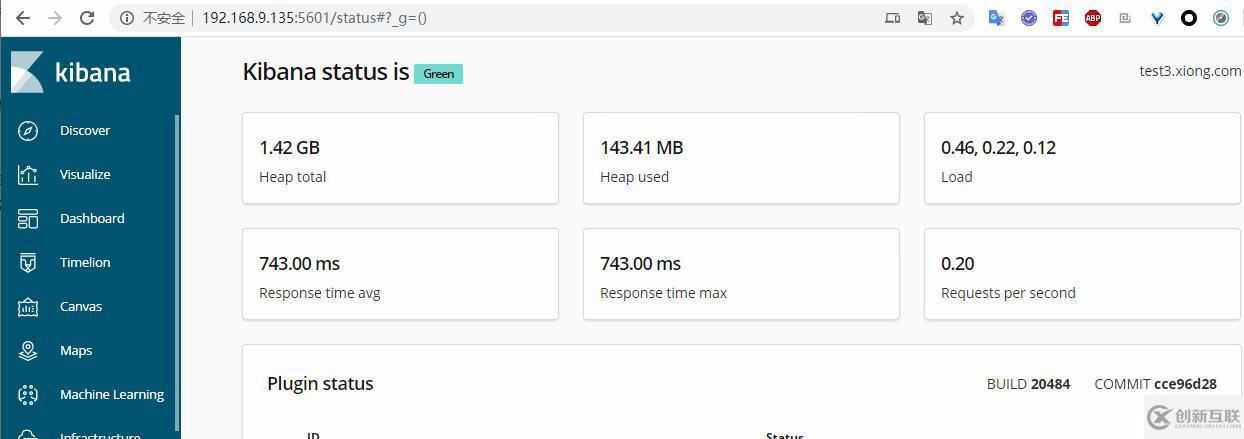Open Maps from the sidebar
Viewport: 1244px width, 439px height.
(76, 351)
